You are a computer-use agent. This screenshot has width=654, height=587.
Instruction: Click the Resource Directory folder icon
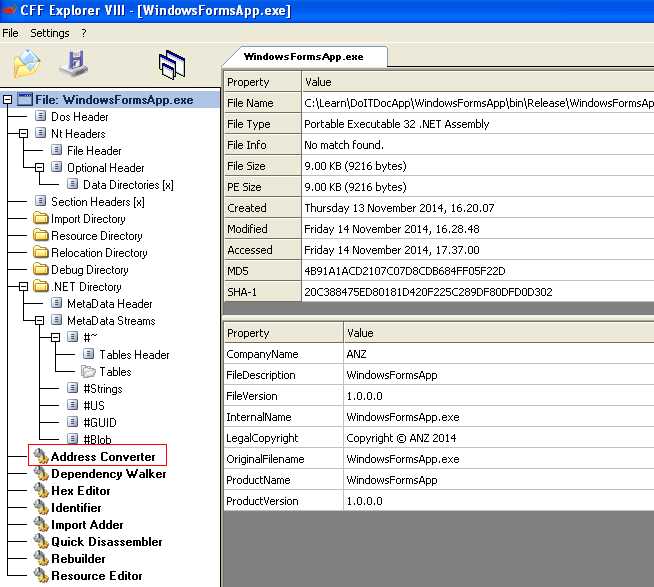tap(41, 236)
